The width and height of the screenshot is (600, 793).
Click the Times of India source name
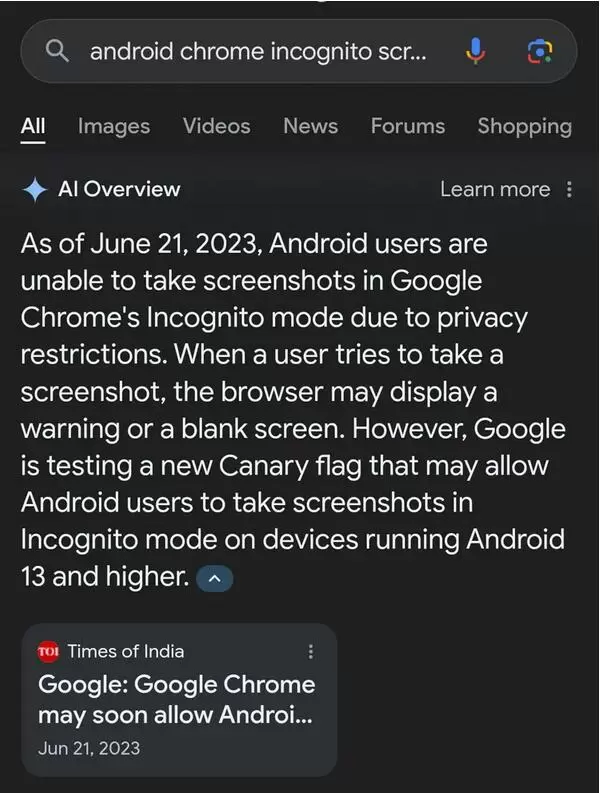[126, 651]
